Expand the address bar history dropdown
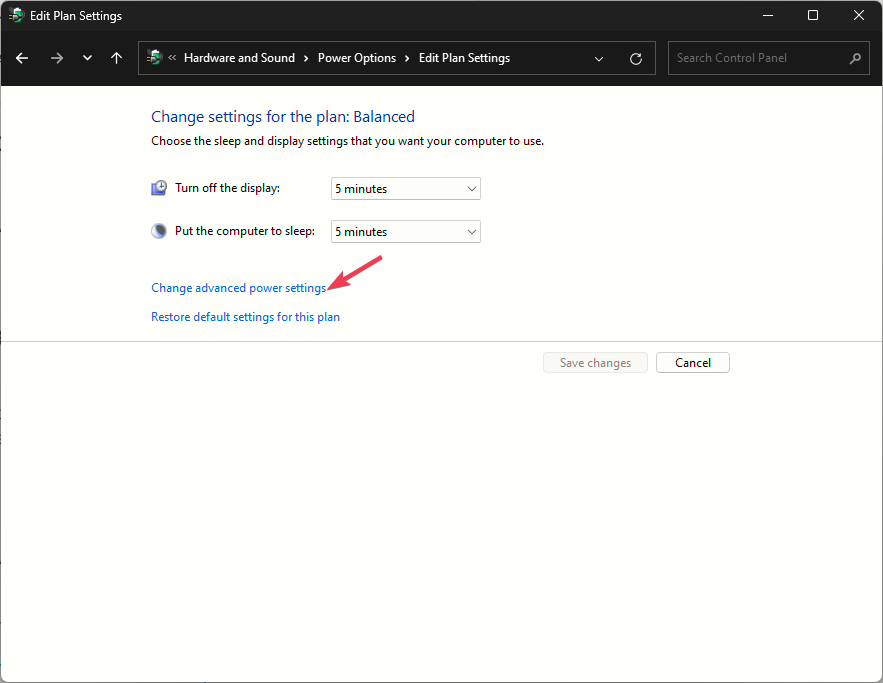The height and width of the screenshot is (683, 883). (599, 58)
